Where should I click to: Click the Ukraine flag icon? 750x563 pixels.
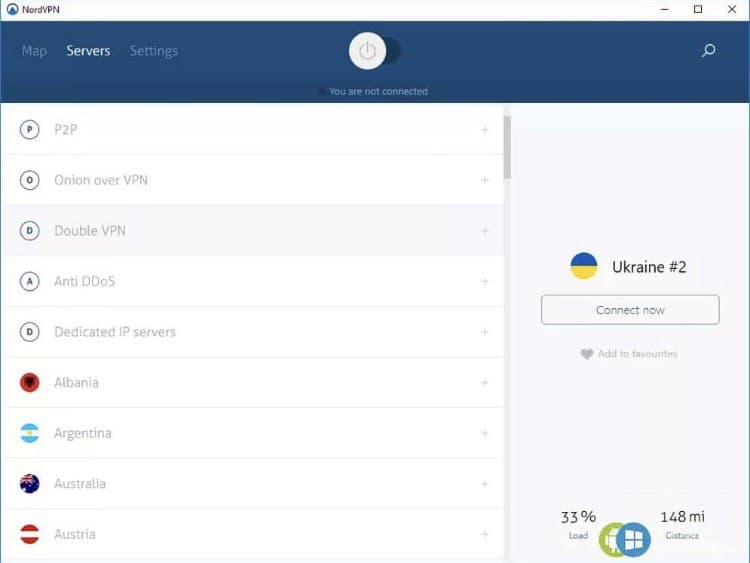584,266
